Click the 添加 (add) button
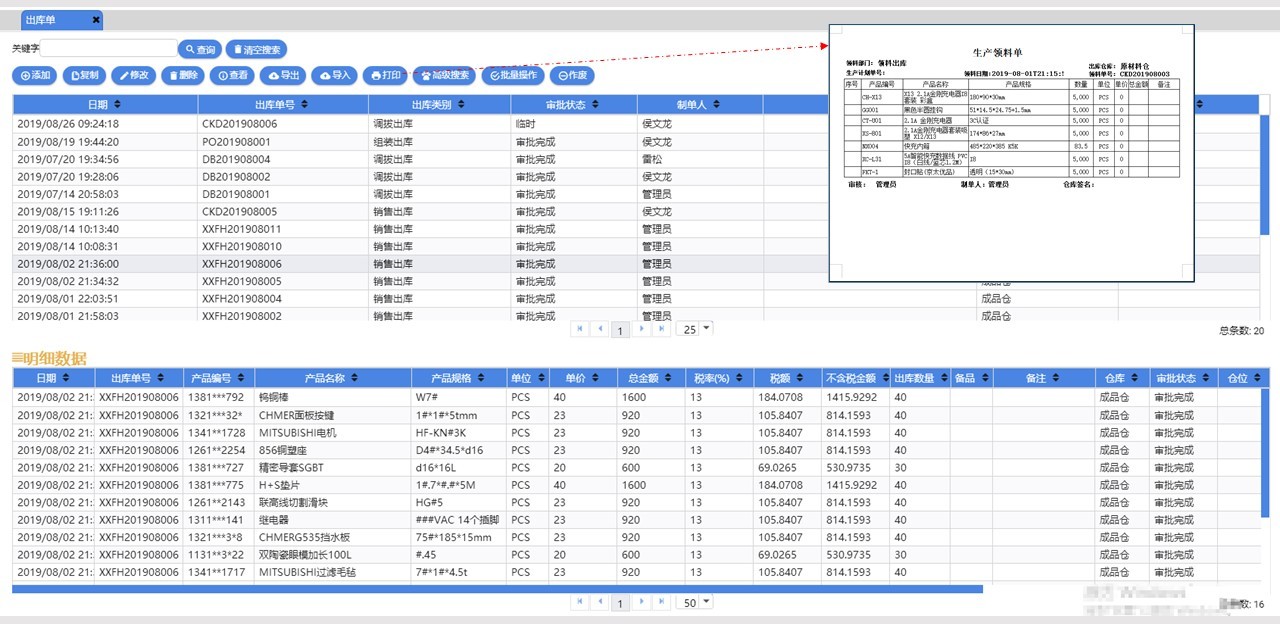This screenshot has height=624, width=1280. tap(35, 75)
